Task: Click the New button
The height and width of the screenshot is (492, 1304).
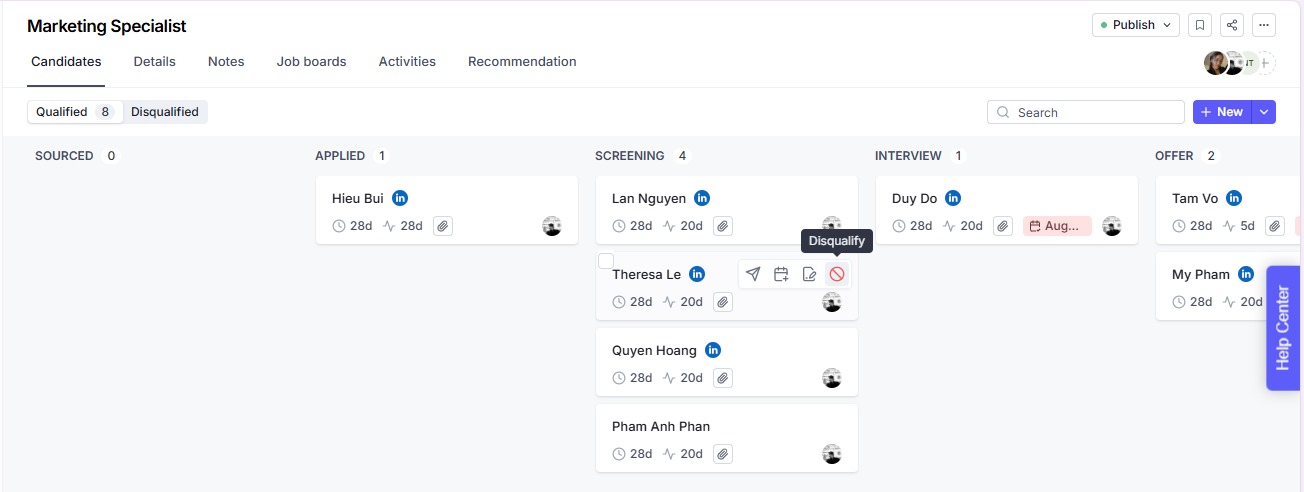Action: (1221, 112)
